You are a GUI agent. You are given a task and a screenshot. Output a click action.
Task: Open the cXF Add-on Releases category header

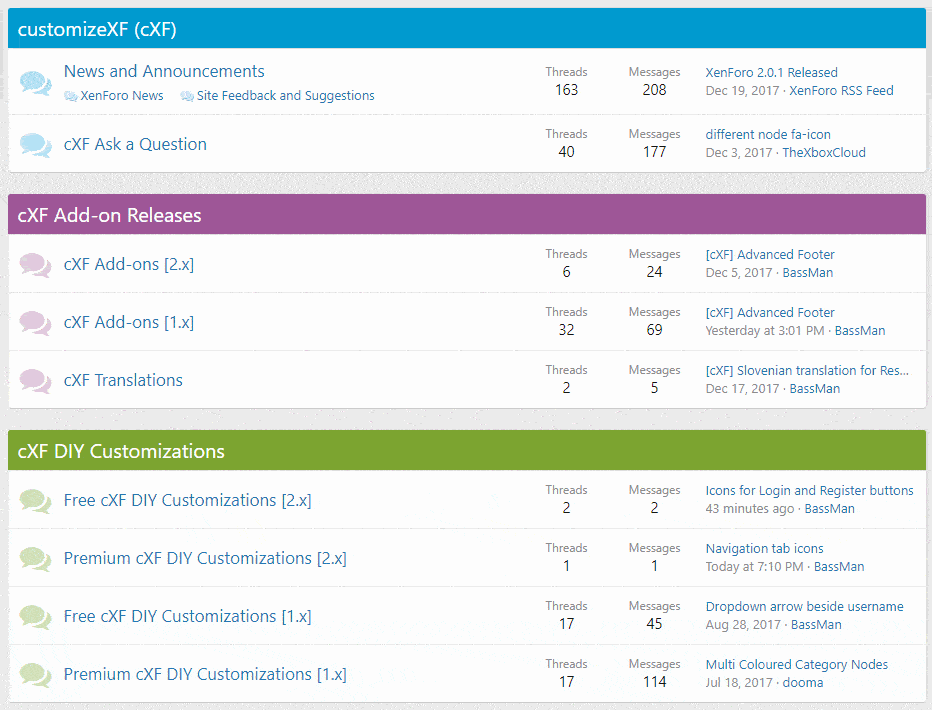pyautogui.click(x=109, y=215)
